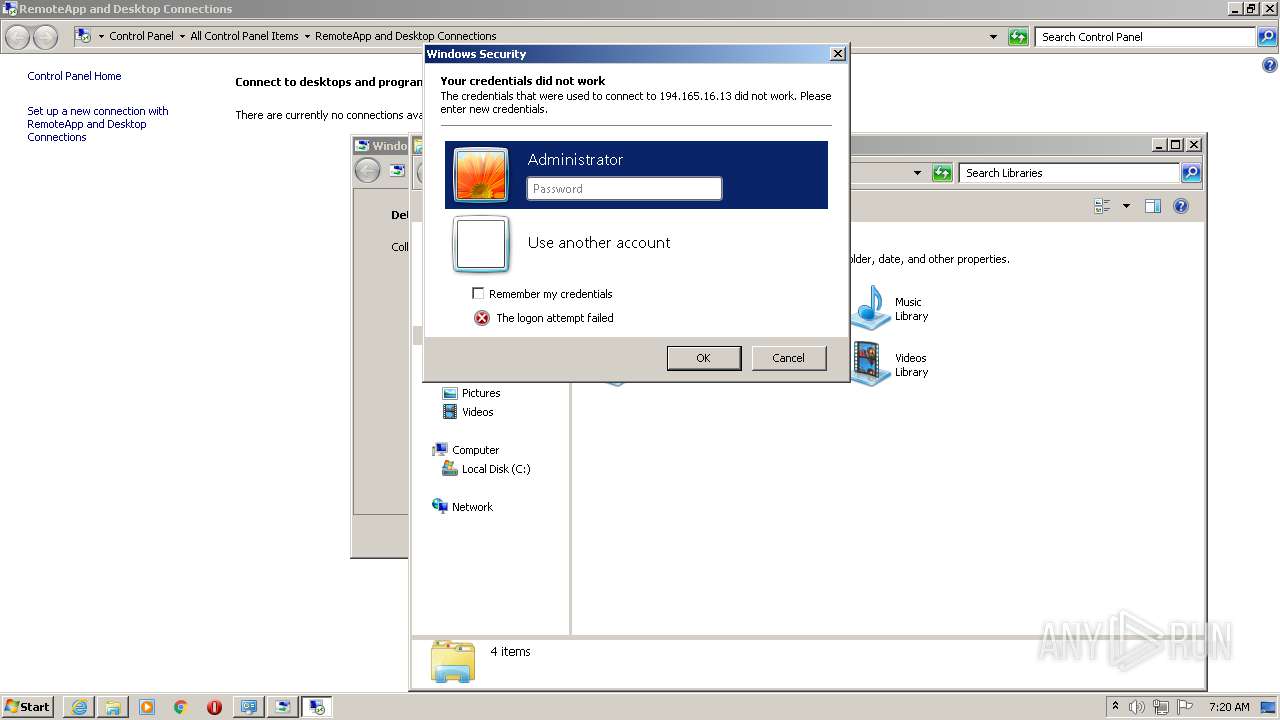Refresh the Control Panel window
Screen dimensions: 1280x720
(x=1018, y=37)
